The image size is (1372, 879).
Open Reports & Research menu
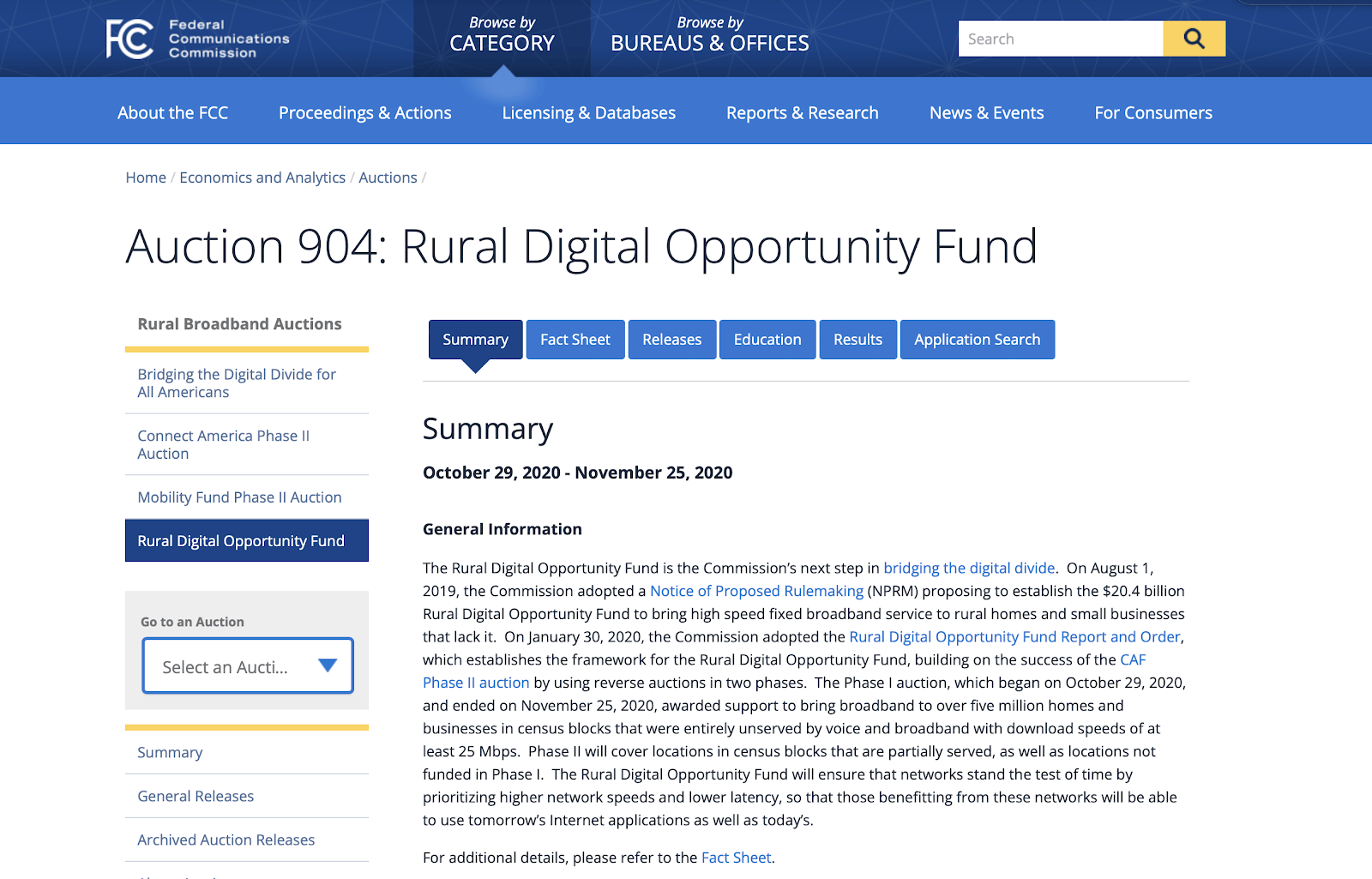(x=803, y=112)
